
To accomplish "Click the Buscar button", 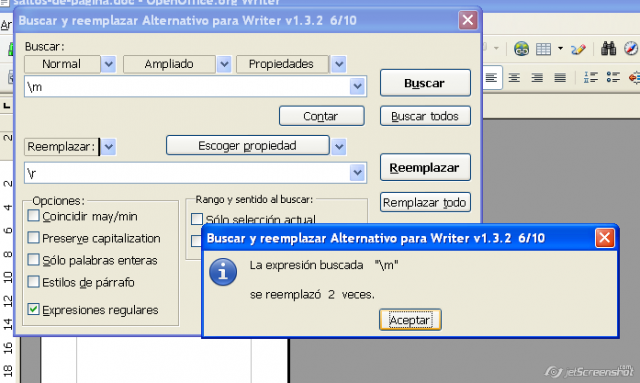I will pos(425,83).
